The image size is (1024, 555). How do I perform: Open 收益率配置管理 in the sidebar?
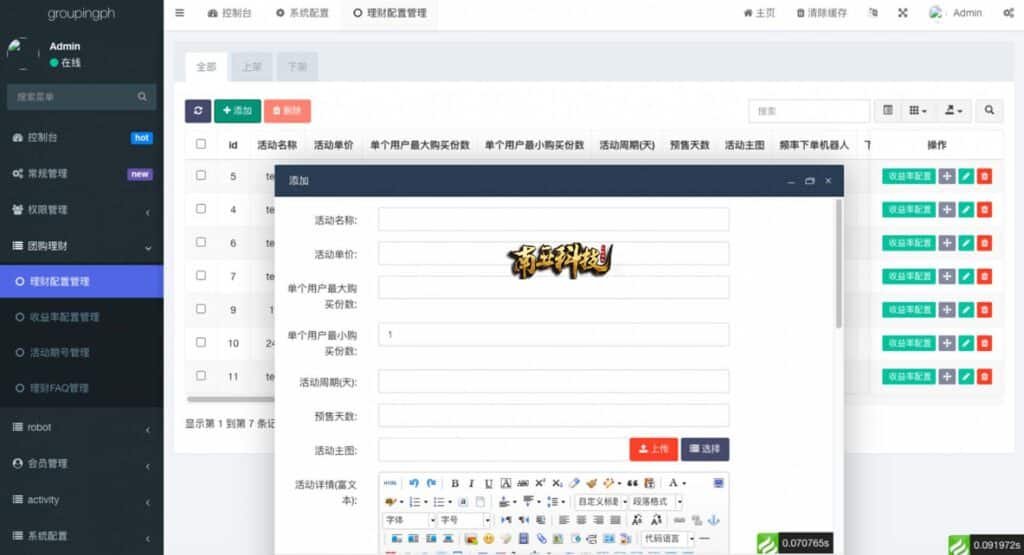tap(65, 317)
